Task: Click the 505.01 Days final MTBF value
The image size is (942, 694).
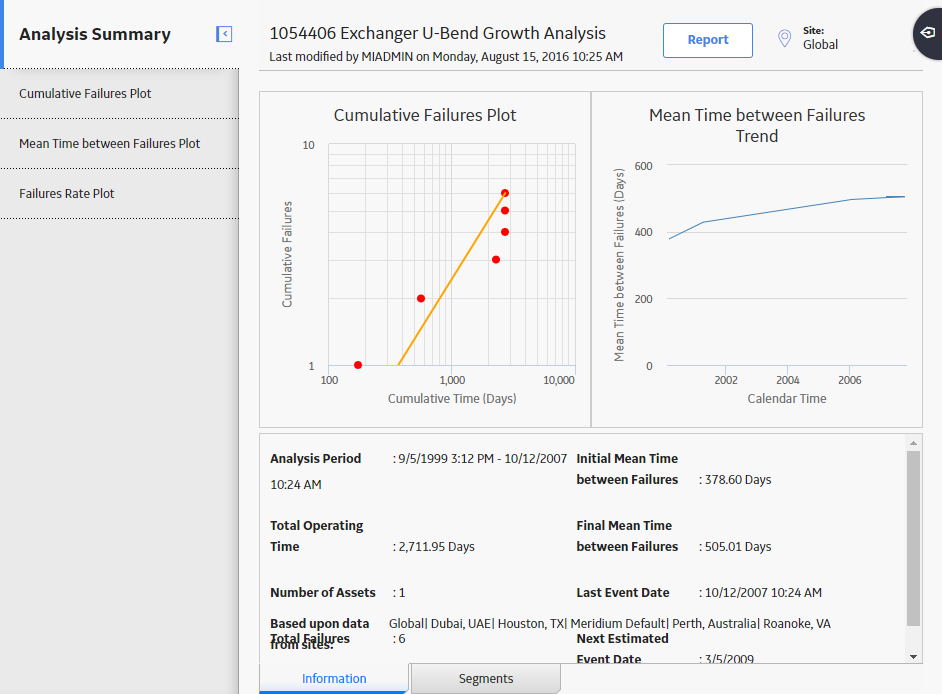Action: click(738, 547)
